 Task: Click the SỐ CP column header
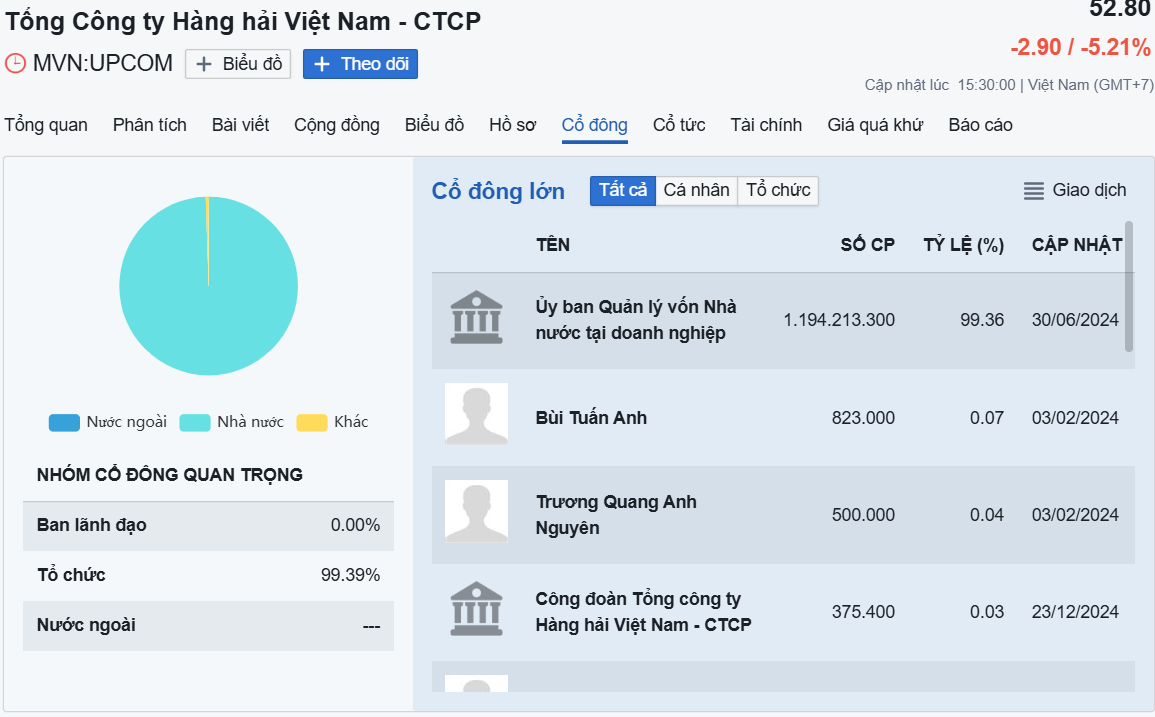pyautogui.click(x=868, y=245)
